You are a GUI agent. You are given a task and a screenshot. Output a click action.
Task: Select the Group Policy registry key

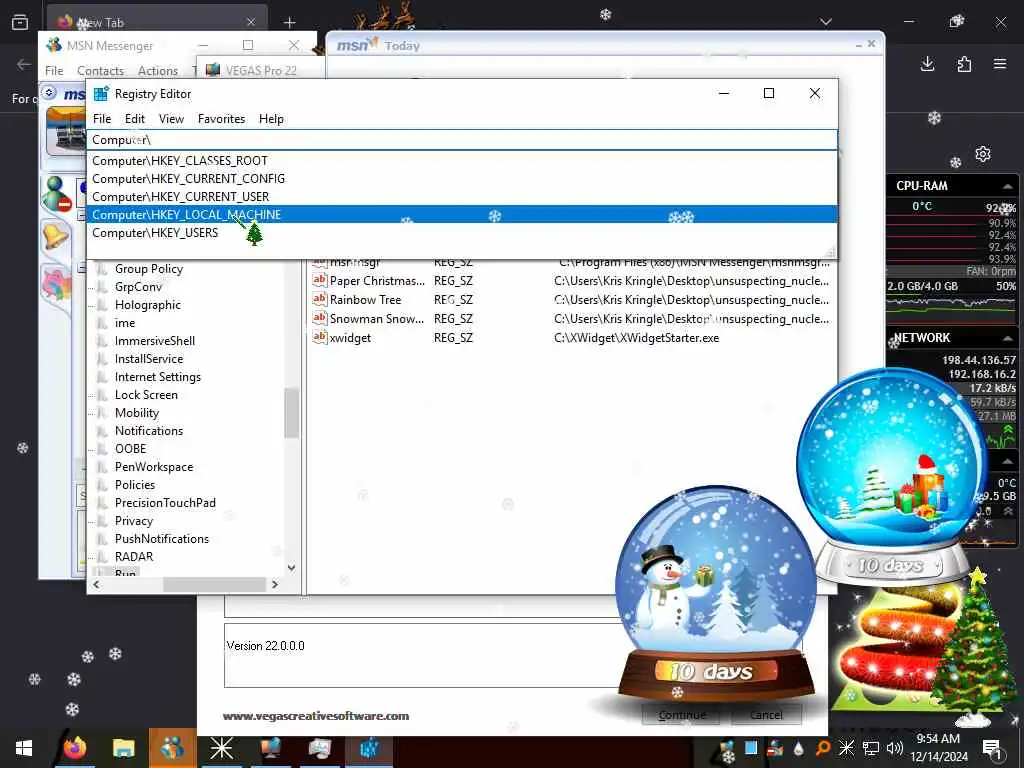(x=149, y=269)
